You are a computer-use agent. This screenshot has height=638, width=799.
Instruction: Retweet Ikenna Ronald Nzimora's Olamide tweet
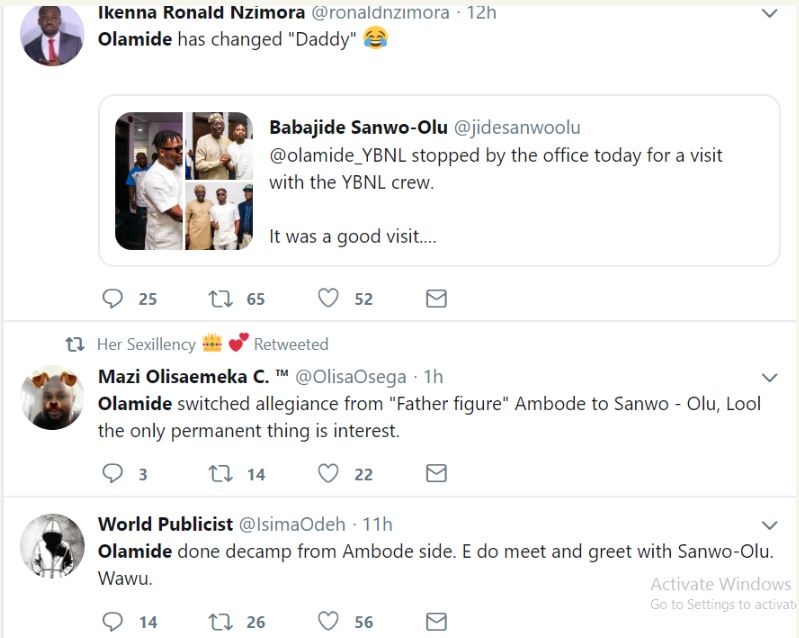coord(219,298)
